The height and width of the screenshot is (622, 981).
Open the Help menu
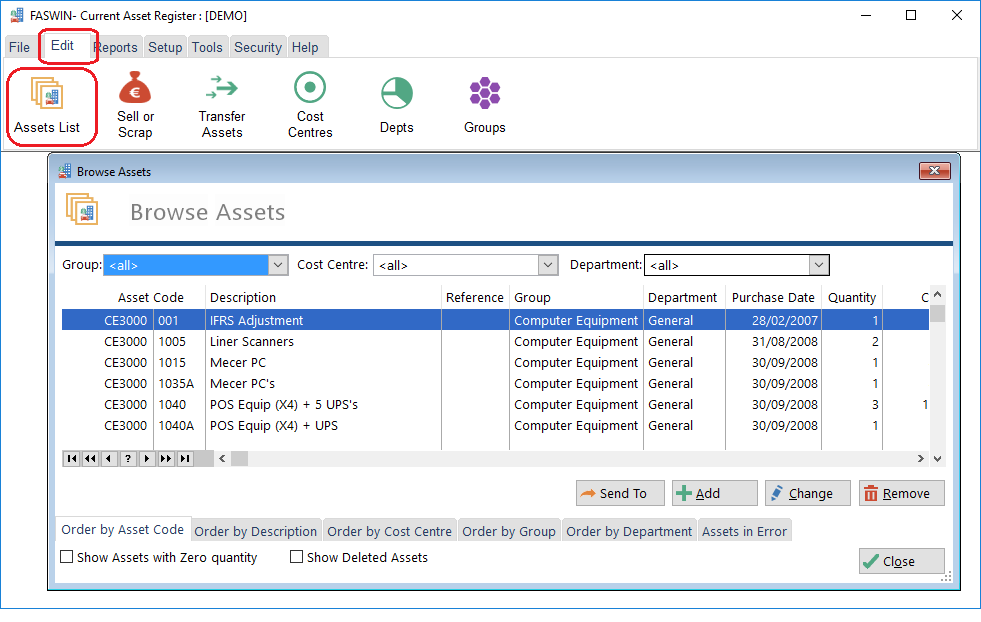(305, 48)
